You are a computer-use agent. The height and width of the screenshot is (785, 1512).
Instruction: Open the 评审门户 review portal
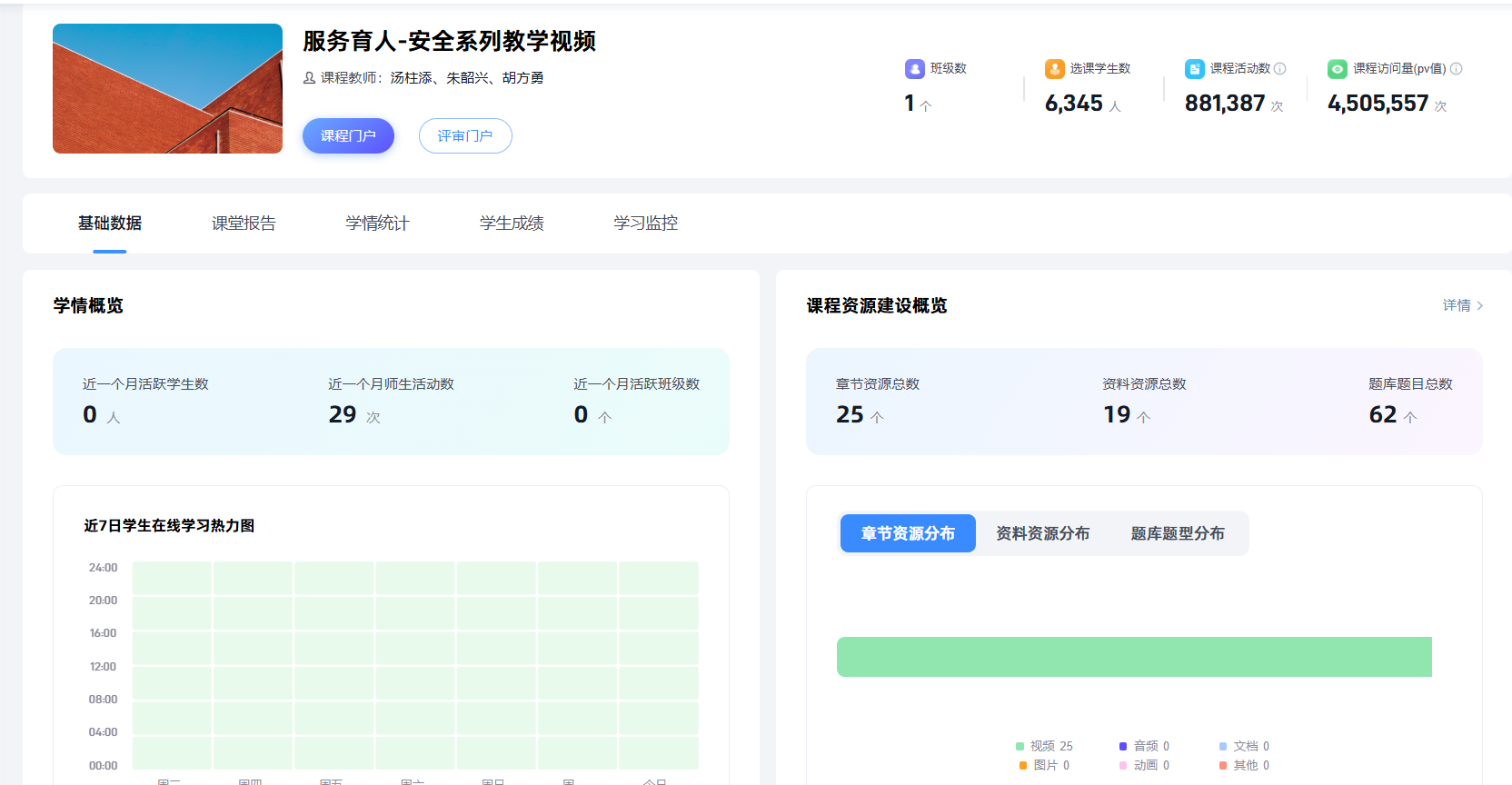[465, 135]
